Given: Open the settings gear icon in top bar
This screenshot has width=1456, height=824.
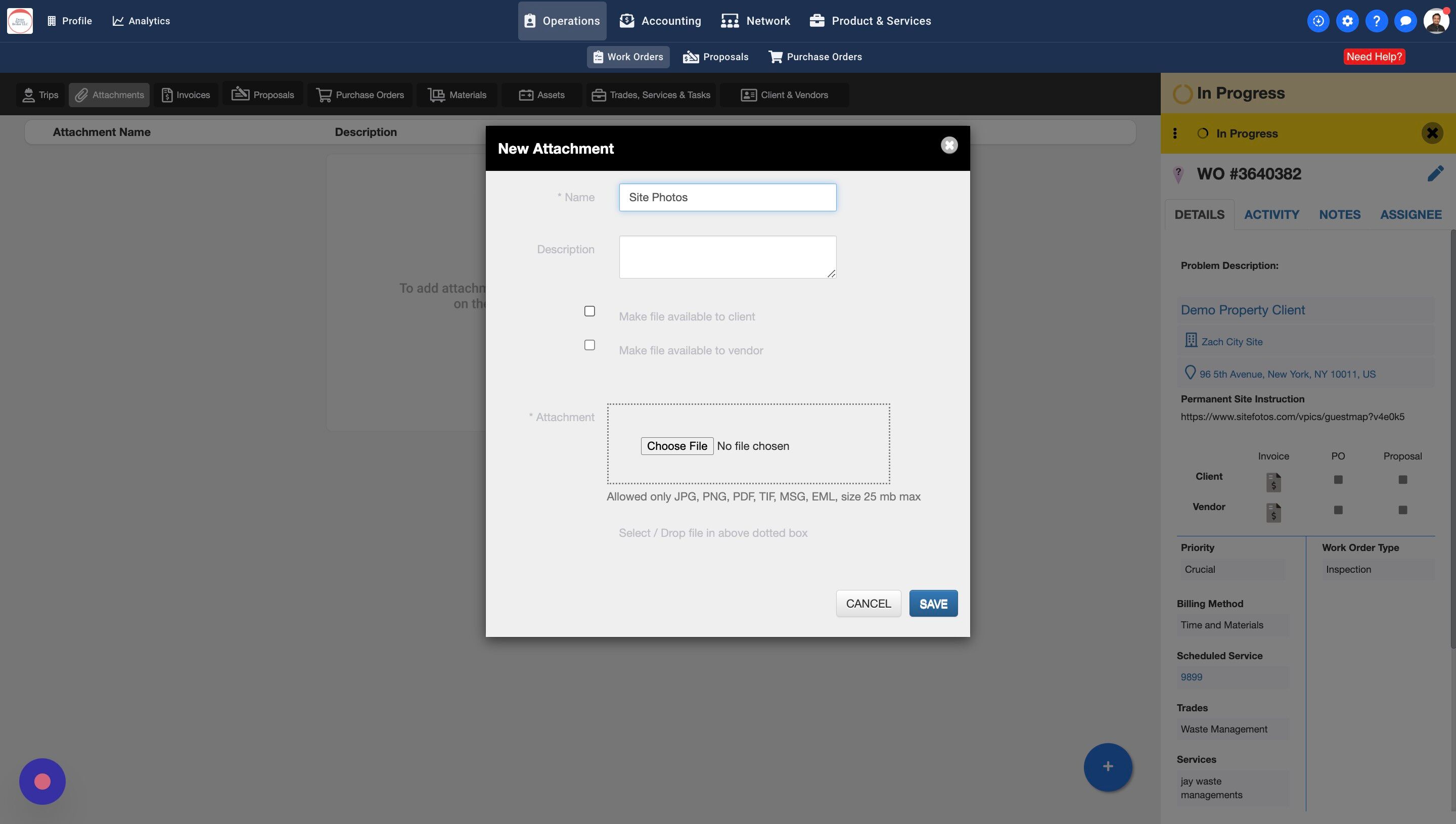Looking at the screenshot, I should tap(1347, 21).
